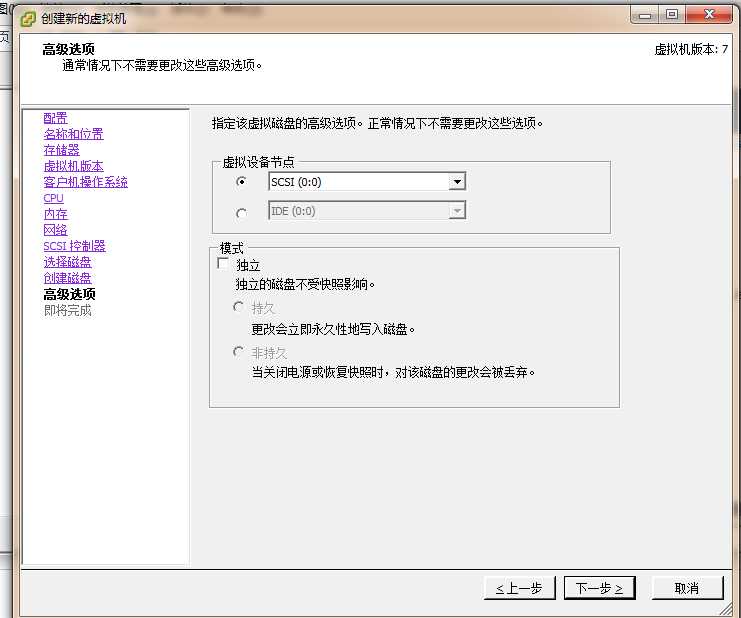
Task: Go to the 选择磁盘 wizard step
Action: point(67,262)
